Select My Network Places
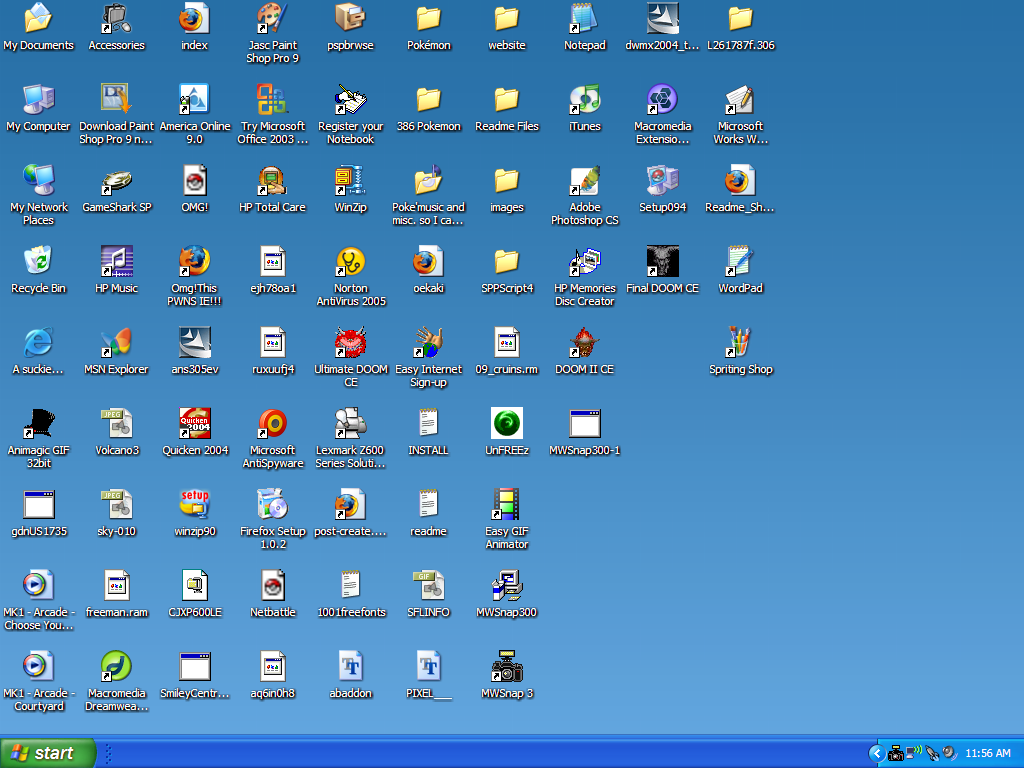The height and width of the screenshot is (768, 1024). 39,180
